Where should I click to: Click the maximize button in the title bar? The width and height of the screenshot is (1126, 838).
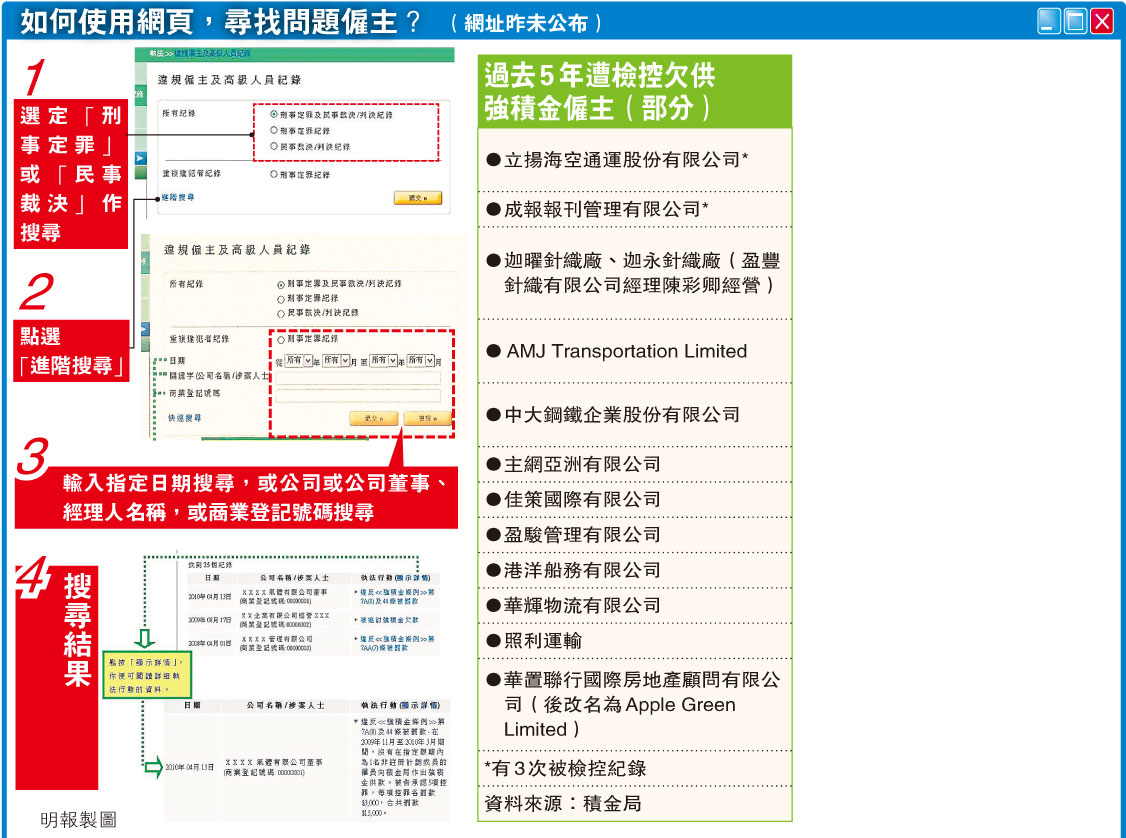1075,22
